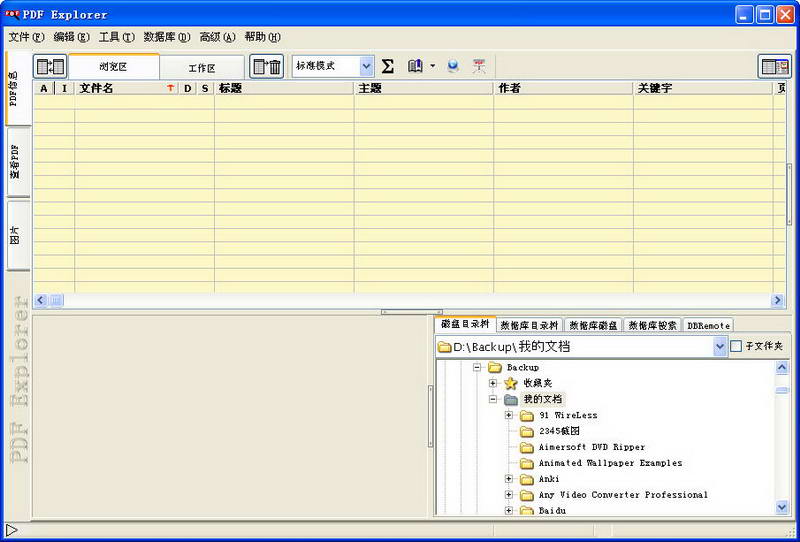Click the swap grids icon left of 浏览区
Screen dimensions: 800x542
pyautogui.click(x=50, y=66)
